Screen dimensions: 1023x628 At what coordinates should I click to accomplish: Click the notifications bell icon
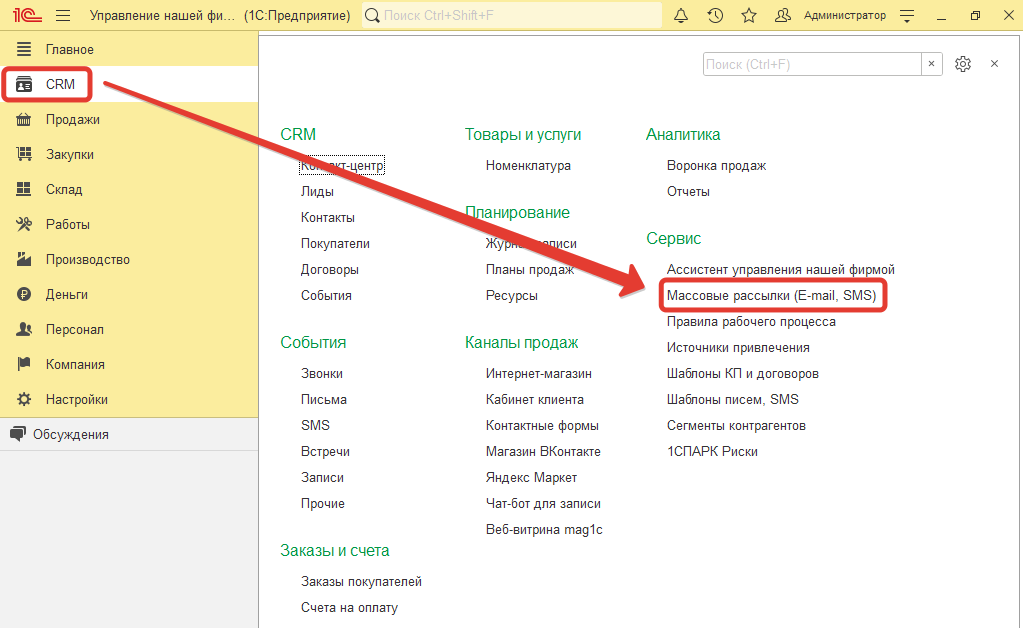680,15
